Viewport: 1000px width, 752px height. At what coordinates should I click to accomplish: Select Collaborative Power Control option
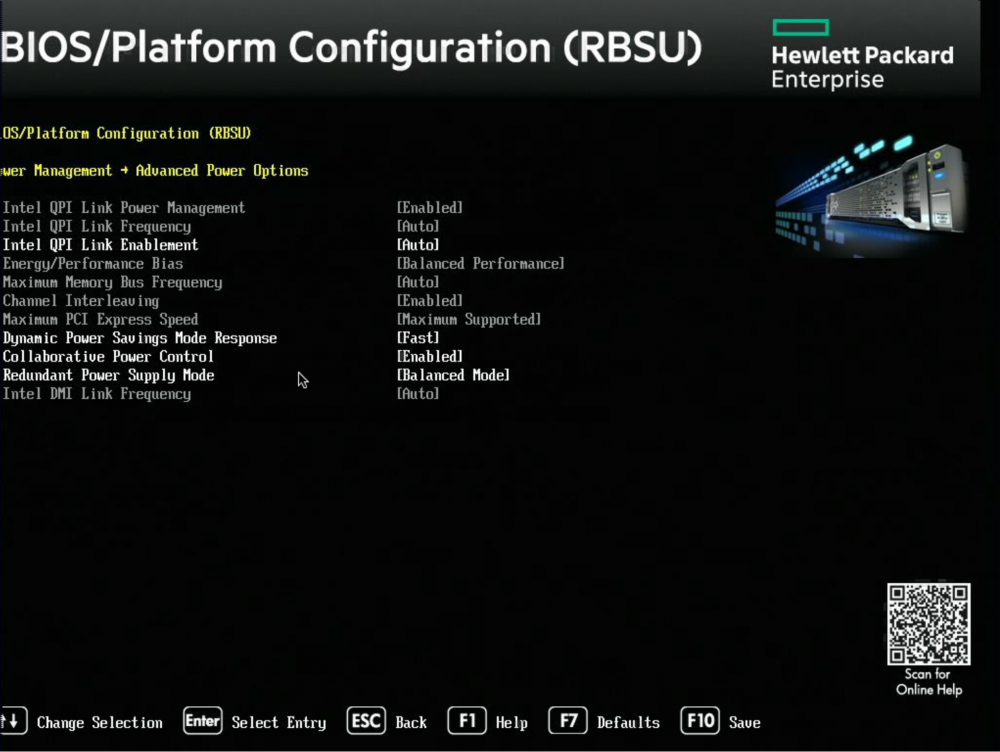[108, 357]
